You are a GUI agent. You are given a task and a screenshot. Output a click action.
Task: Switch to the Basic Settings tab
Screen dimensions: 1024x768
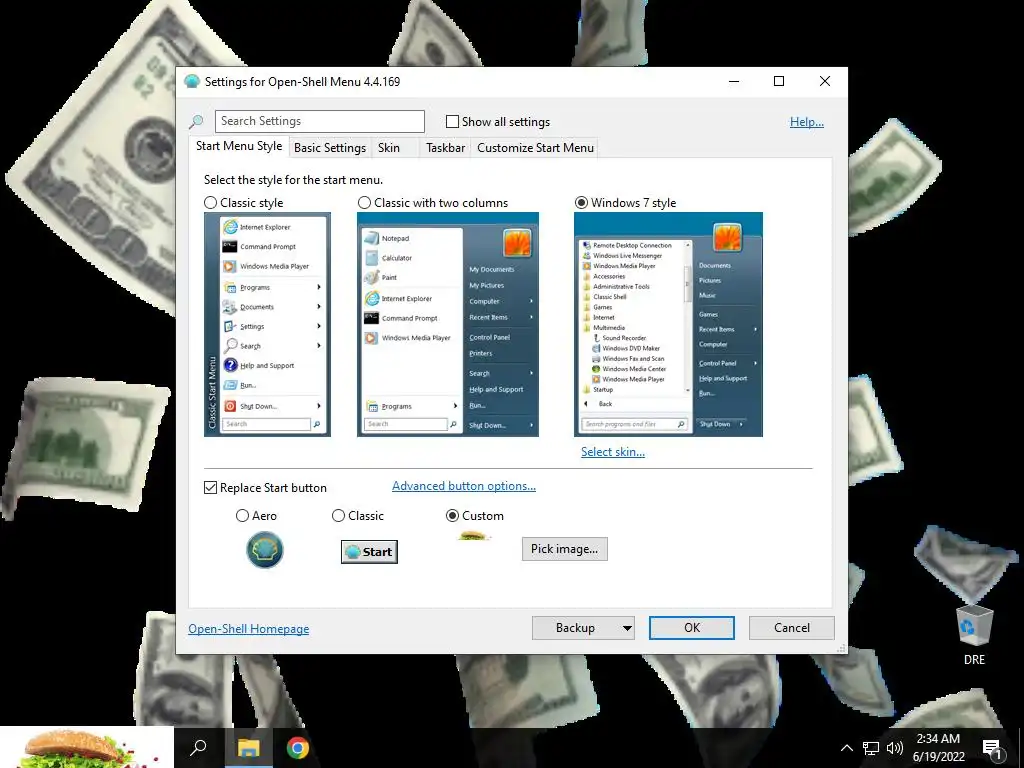330,148
